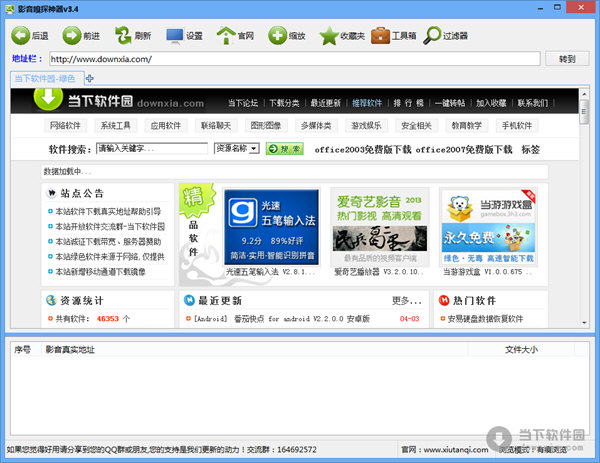
Task: Go to 官网 home icon
Action: pyautogui.click(x=226, y=36)
